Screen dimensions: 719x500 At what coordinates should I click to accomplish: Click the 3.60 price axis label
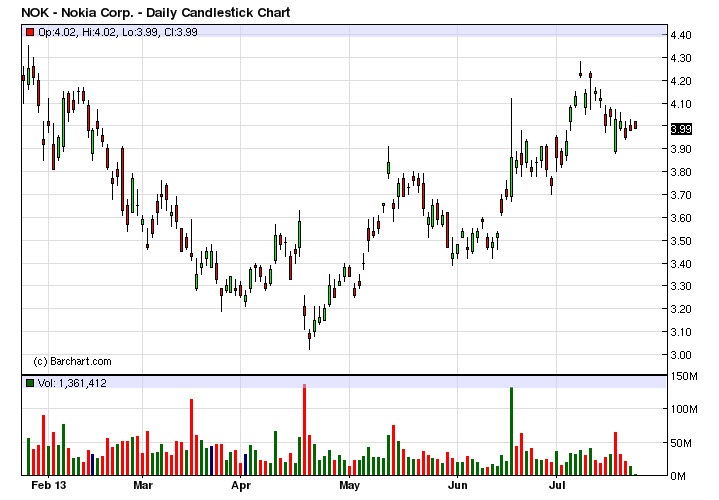click(680, 218)
